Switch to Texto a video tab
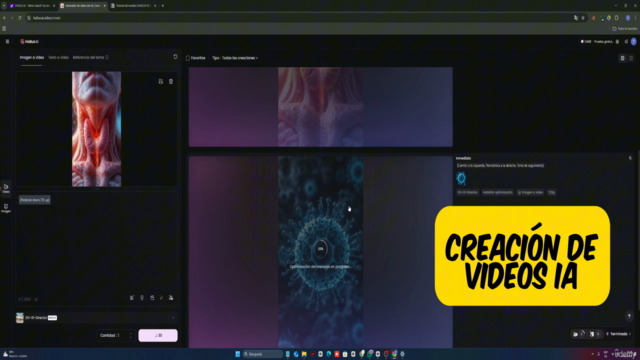Screen dimensions: 640x360 tap(58, 58)
